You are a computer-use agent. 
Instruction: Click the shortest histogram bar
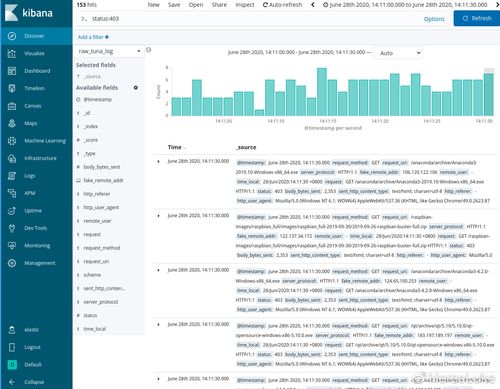[x=259, y=113]
